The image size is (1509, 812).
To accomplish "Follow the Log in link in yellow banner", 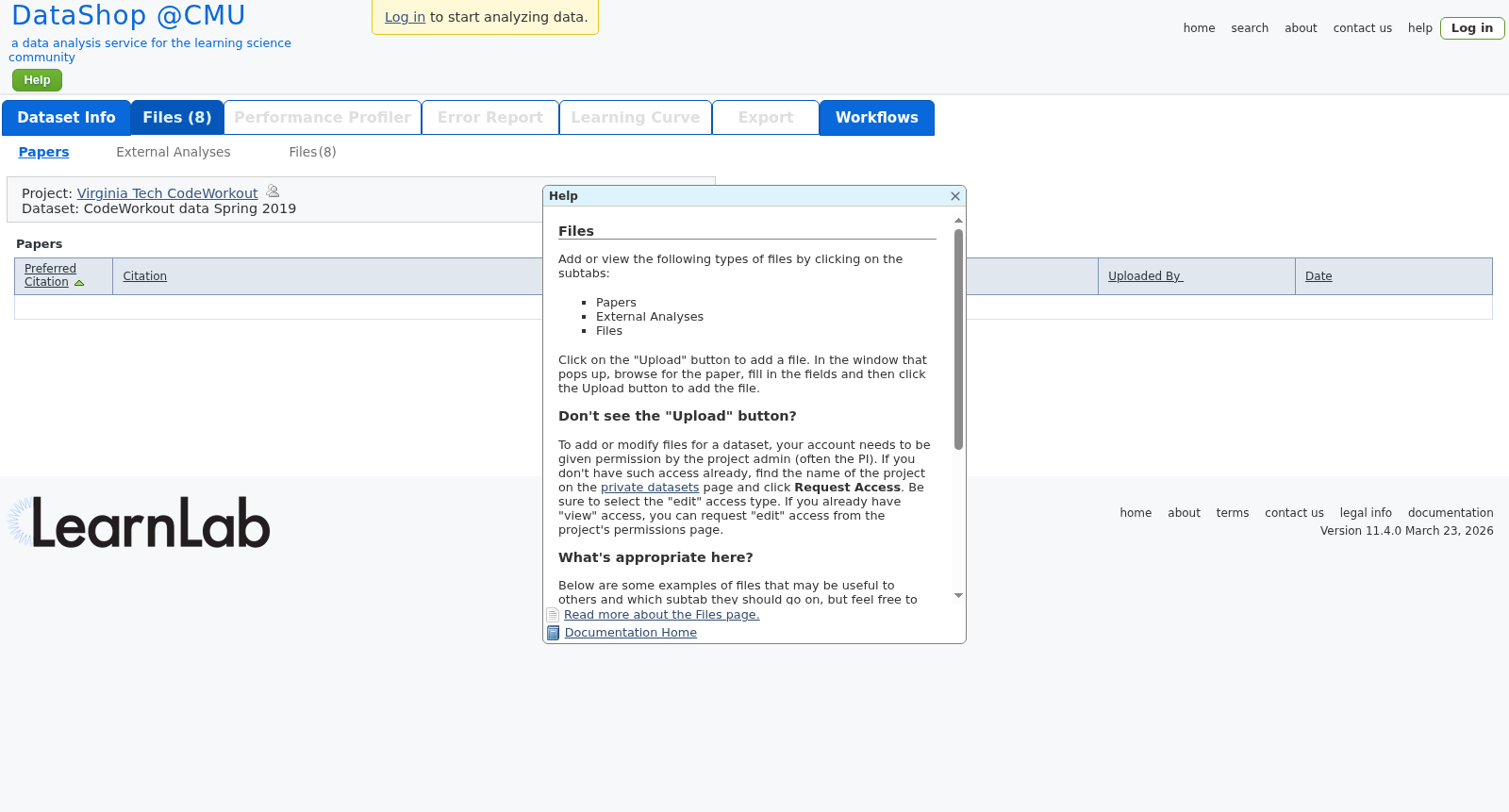I will [x=405, y=17].
